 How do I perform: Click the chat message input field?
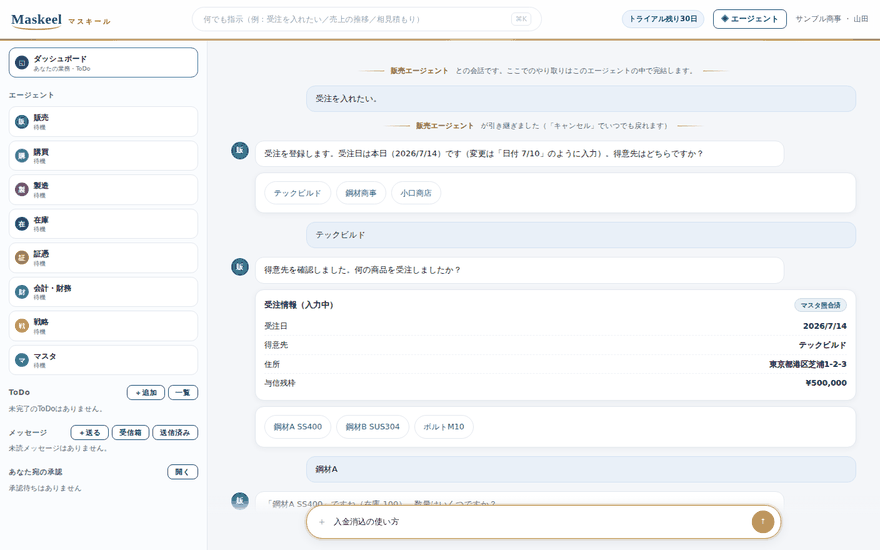[x=539, y=522]
